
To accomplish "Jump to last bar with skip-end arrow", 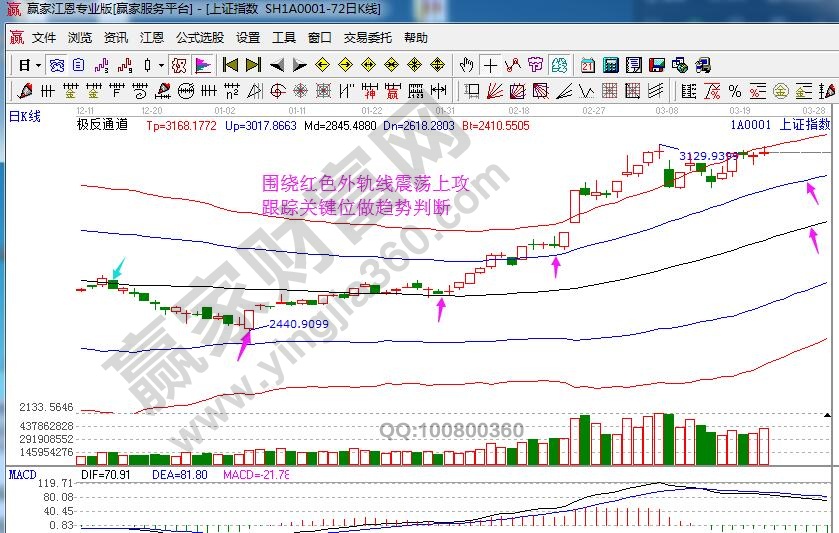I will [253, 65].
